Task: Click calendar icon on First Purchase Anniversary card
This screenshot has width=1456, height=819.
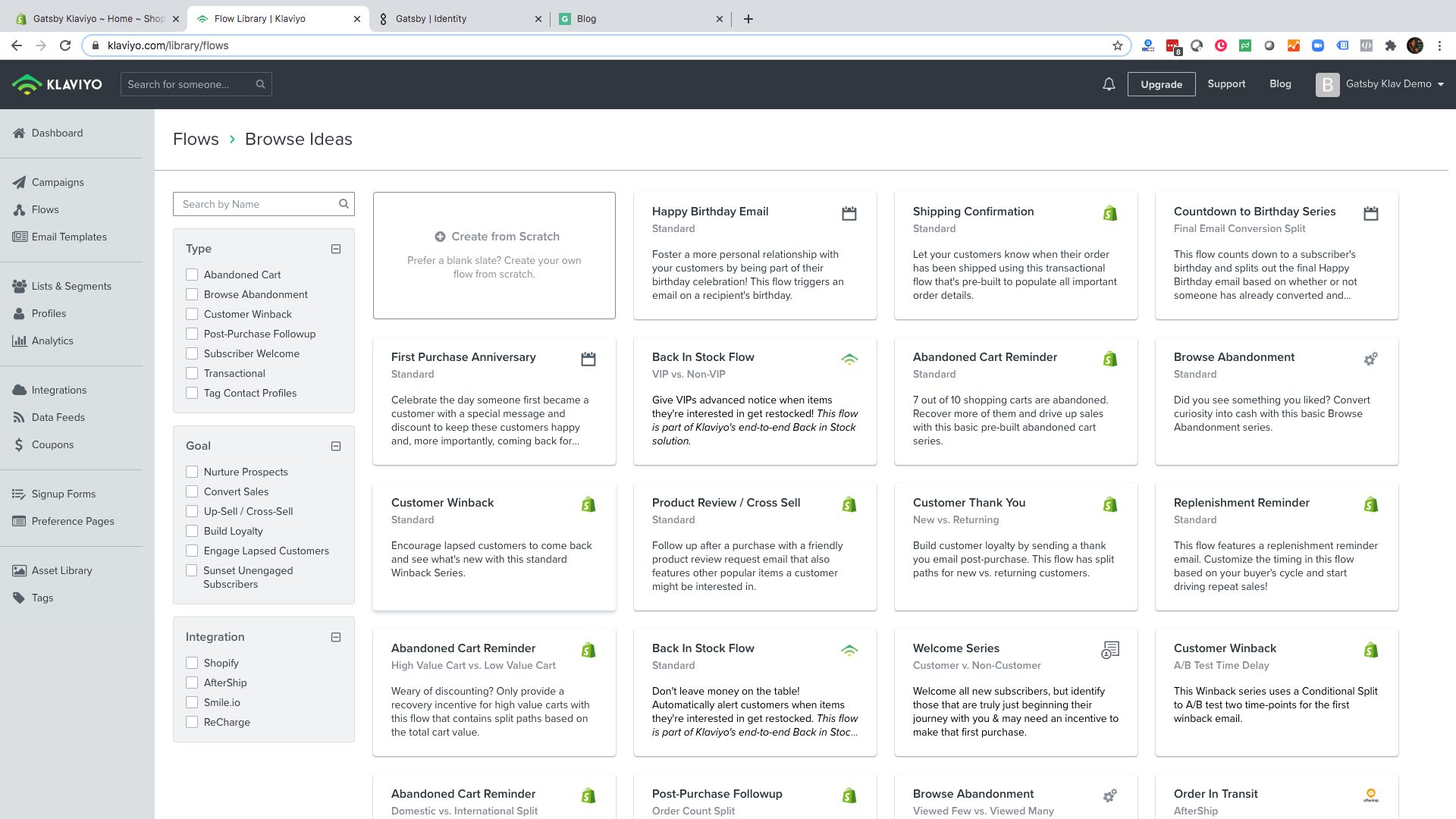Action: pos(588,359)
